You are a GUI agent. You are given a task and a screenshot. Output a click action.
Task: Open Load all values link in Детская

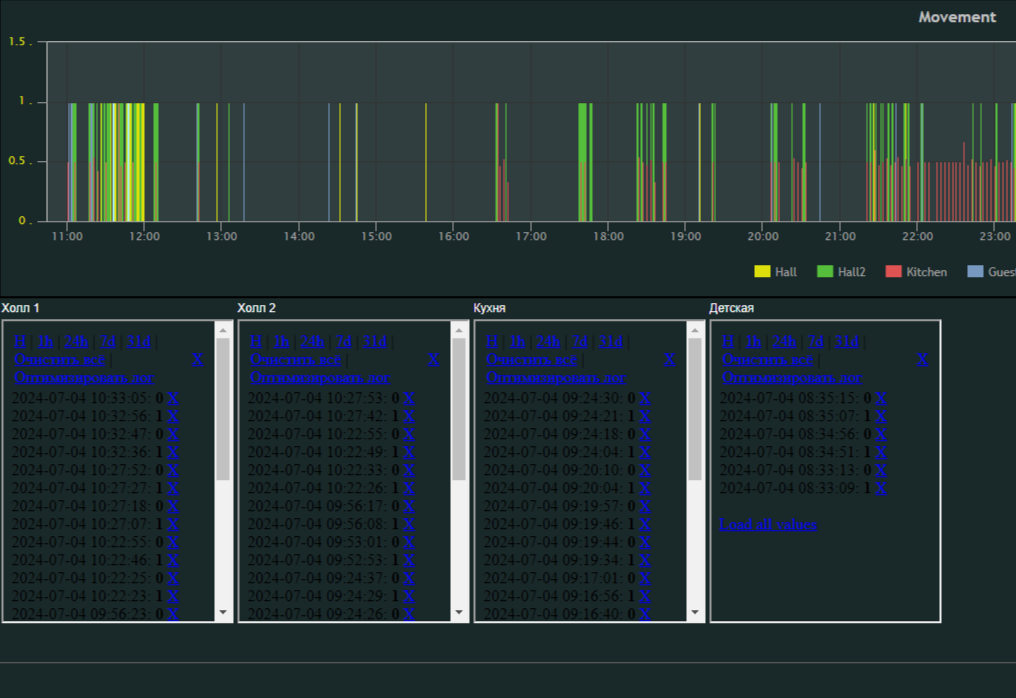point(768,524)
